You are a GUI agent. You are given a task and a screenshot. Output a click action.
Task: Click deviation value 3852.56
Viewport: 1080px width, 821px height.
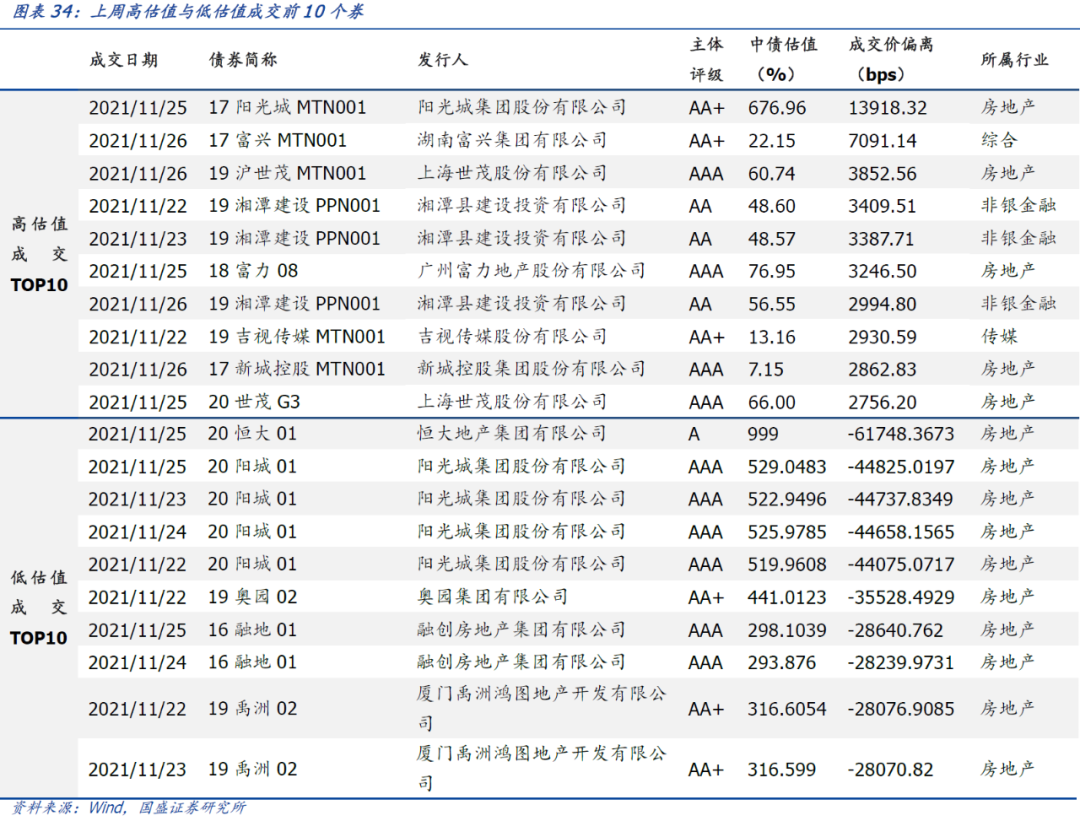click(882, 174)
